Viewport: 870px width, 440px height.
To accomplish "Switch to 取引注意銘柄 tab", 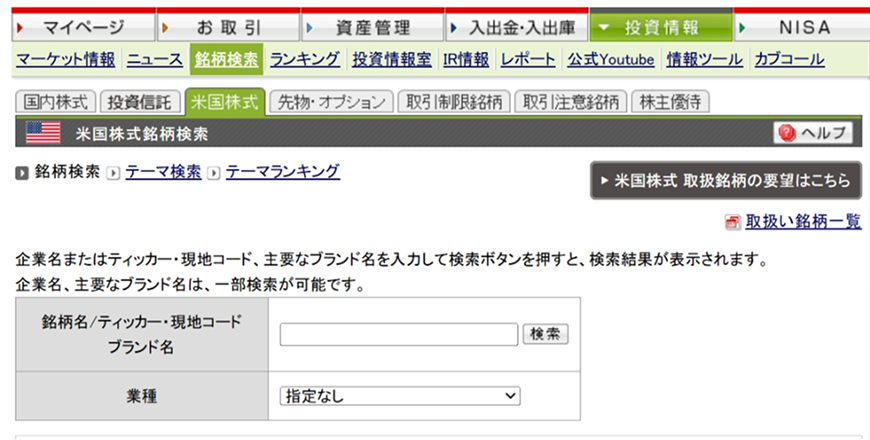I will 571,102.
